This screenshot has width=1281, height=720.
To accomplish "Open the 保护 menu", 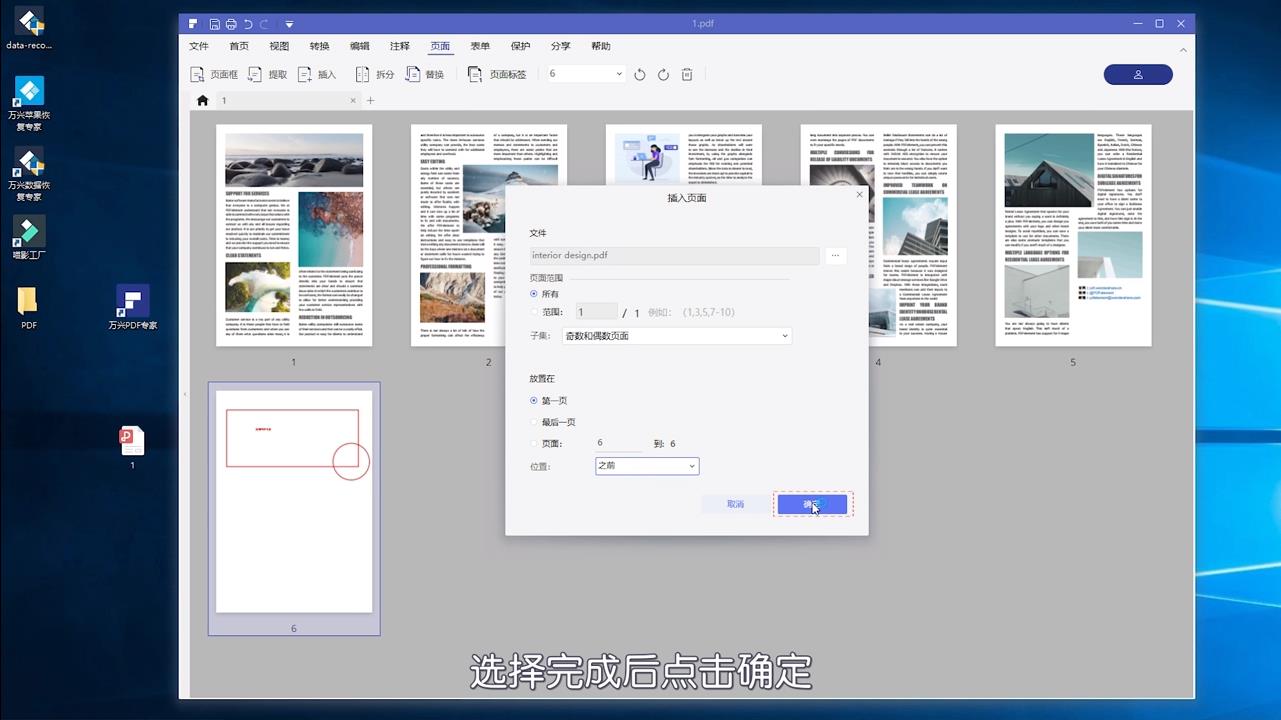I will [520, 45].
